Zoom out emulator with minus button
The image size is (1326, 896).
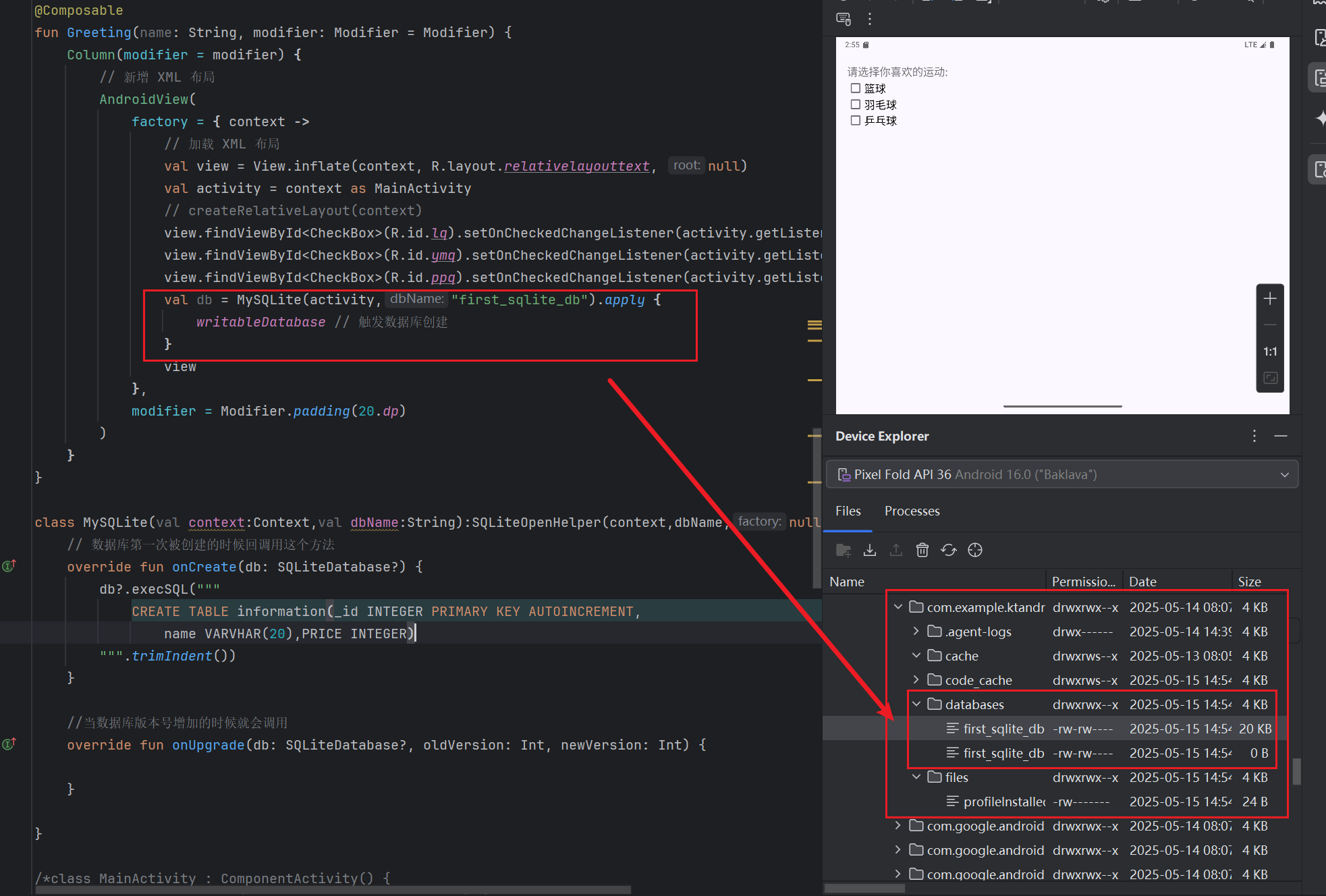1270,325
